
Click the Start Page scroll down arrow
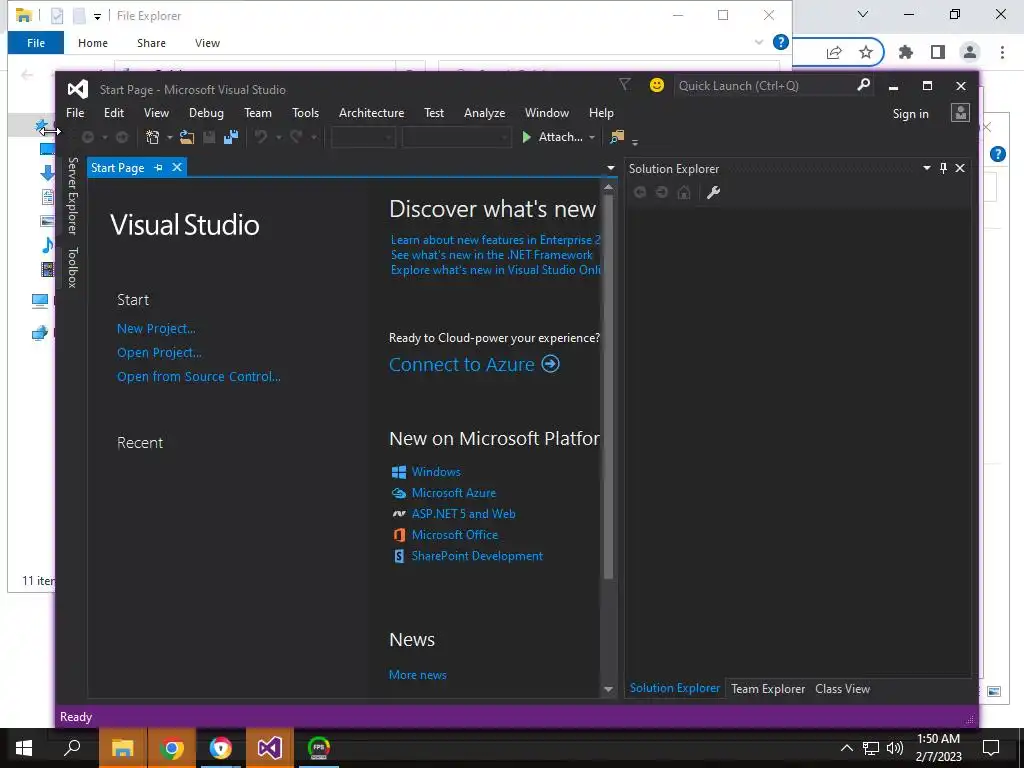click(x=608, y=689)
